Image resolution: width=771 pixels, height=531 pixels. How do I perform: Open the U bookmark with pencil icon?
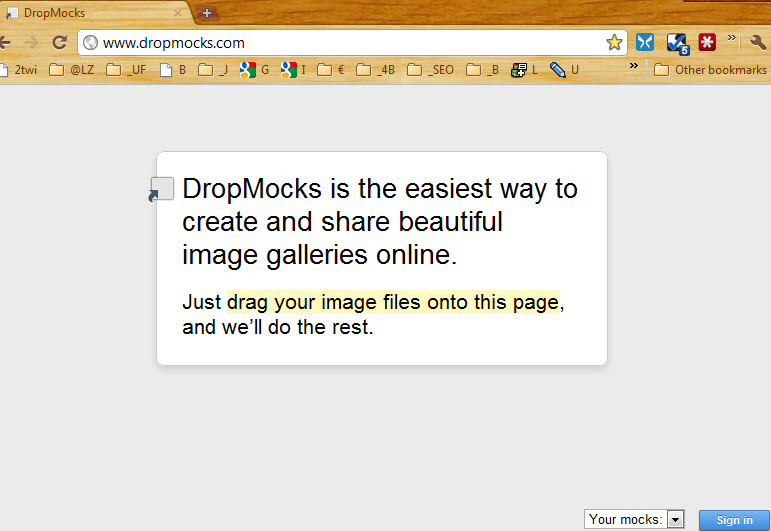[564, 70]
